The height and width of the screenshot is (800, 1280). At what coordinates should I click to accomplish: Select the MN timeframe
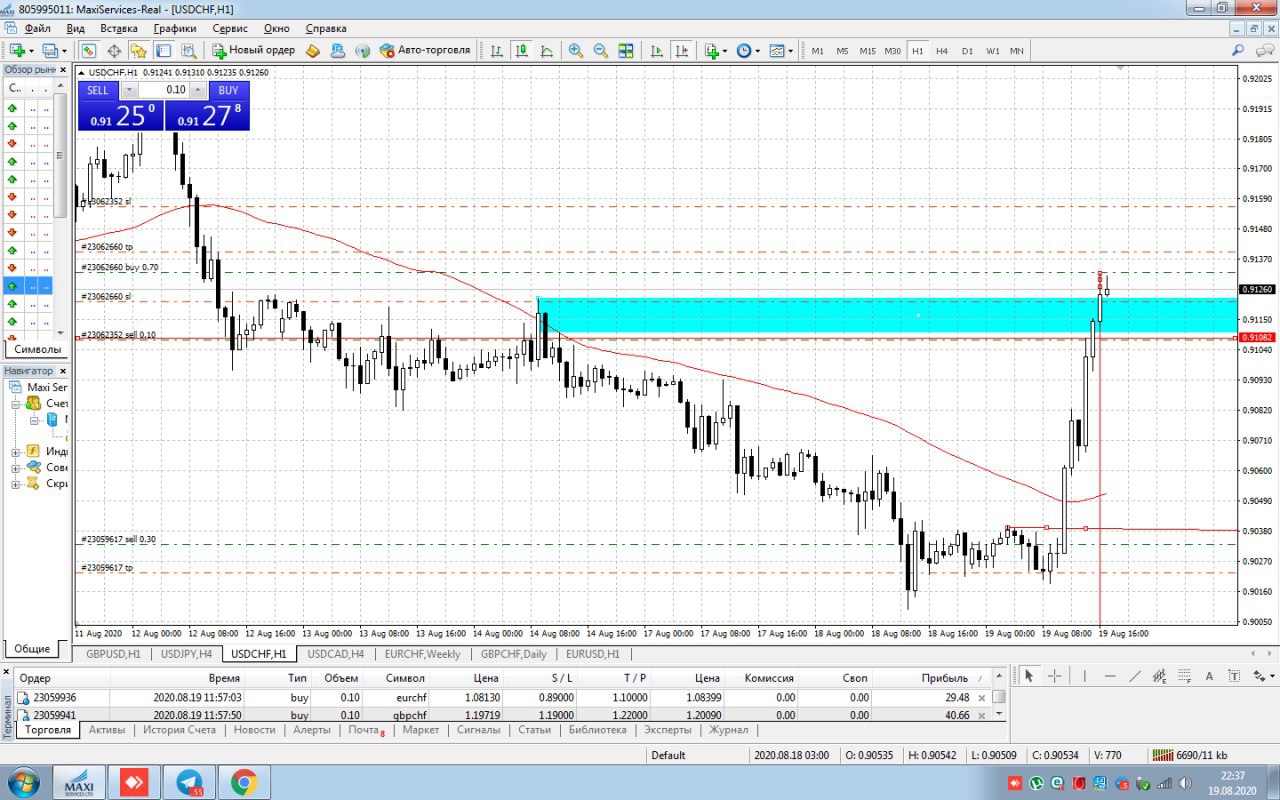click(1016, 50)
